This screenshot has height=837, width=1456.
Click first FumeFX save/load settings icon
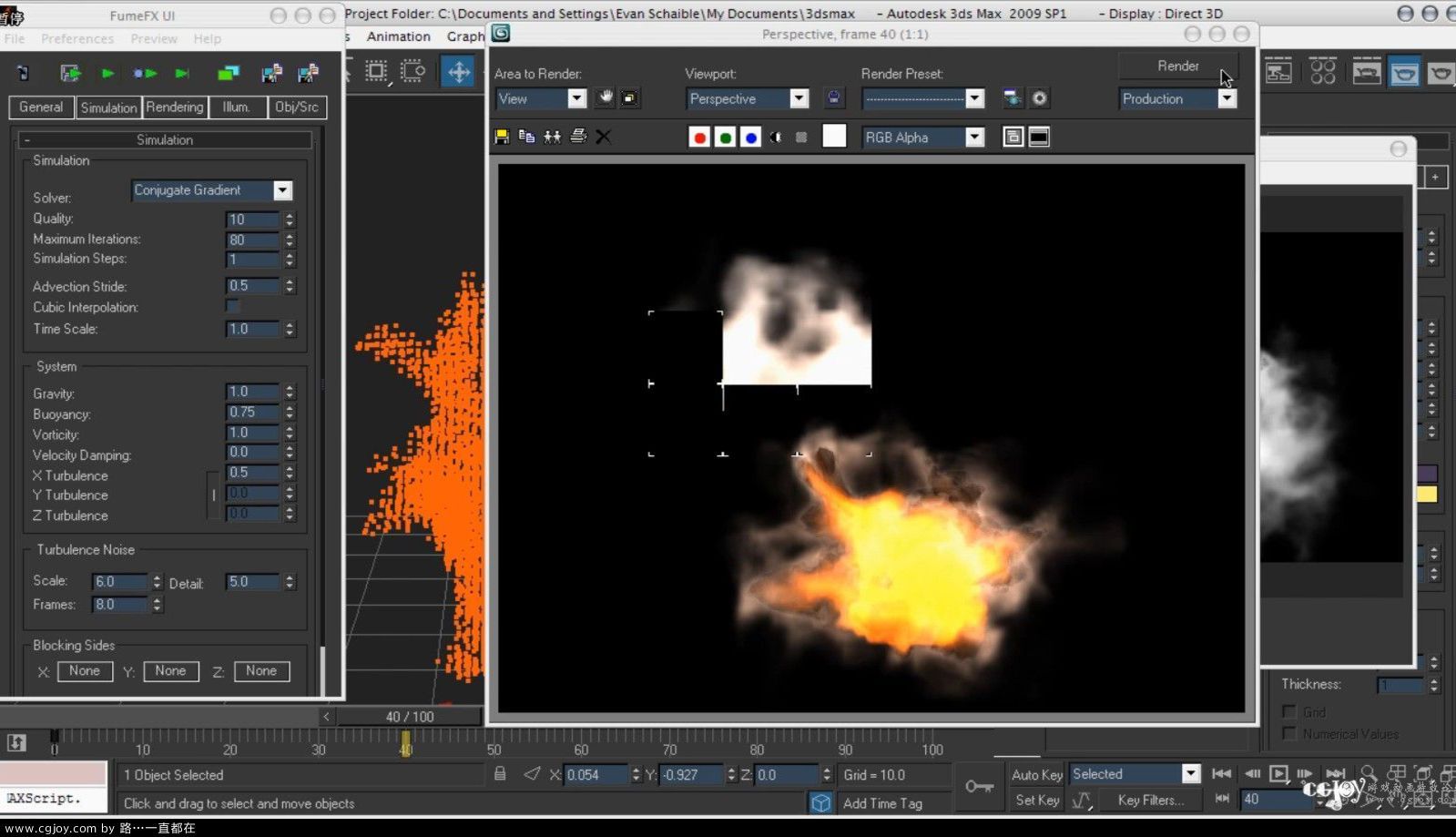[271, 73]
